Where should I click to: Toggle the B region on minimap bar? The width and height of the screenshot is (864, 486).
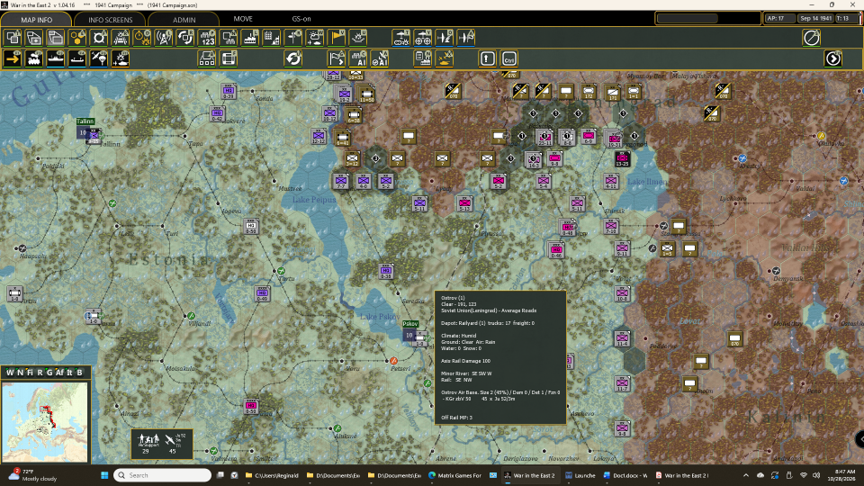pyautogui.click(x=80, y=372)
